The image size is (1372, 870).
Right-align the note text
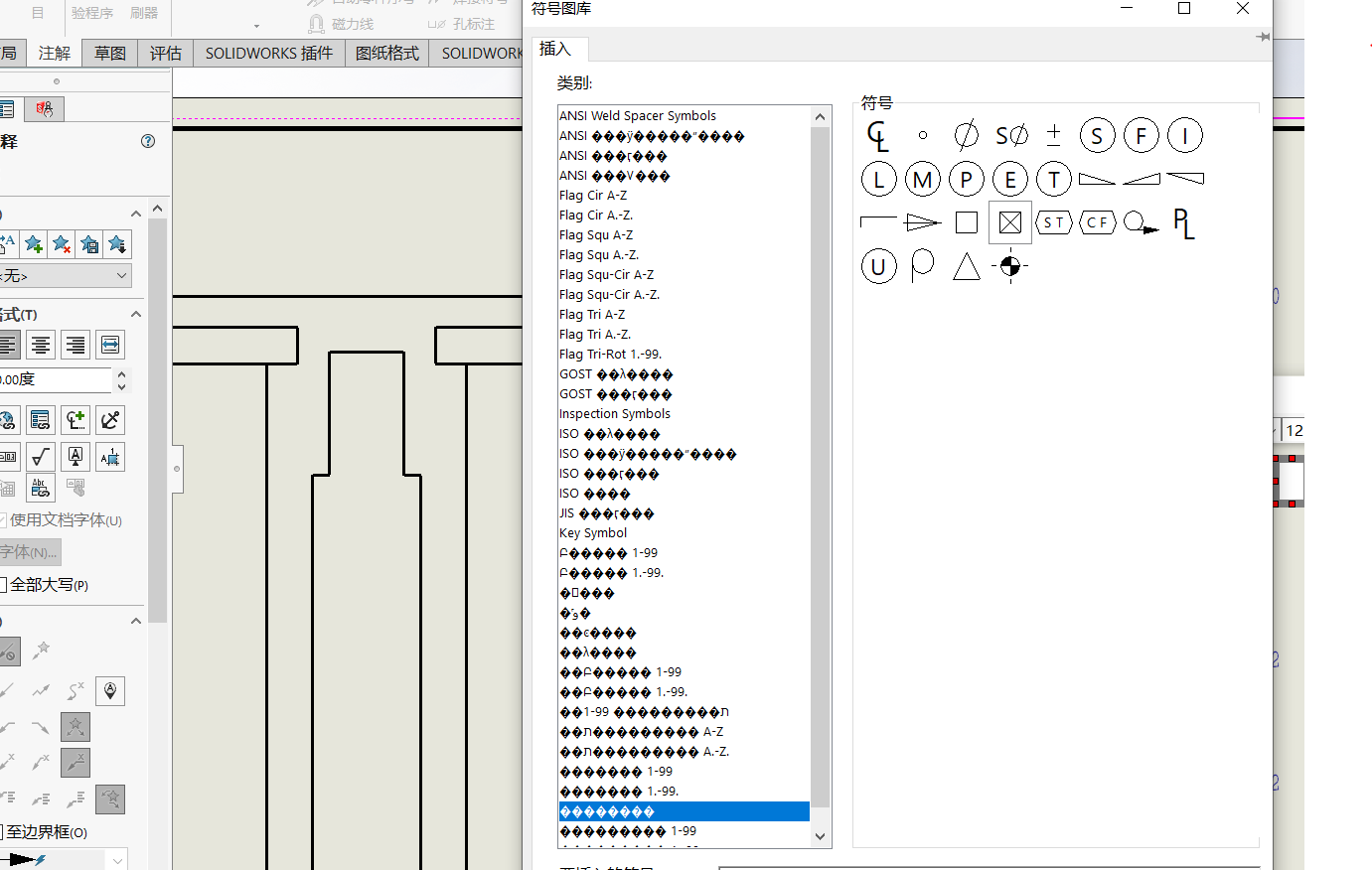(x=76, y=345)
